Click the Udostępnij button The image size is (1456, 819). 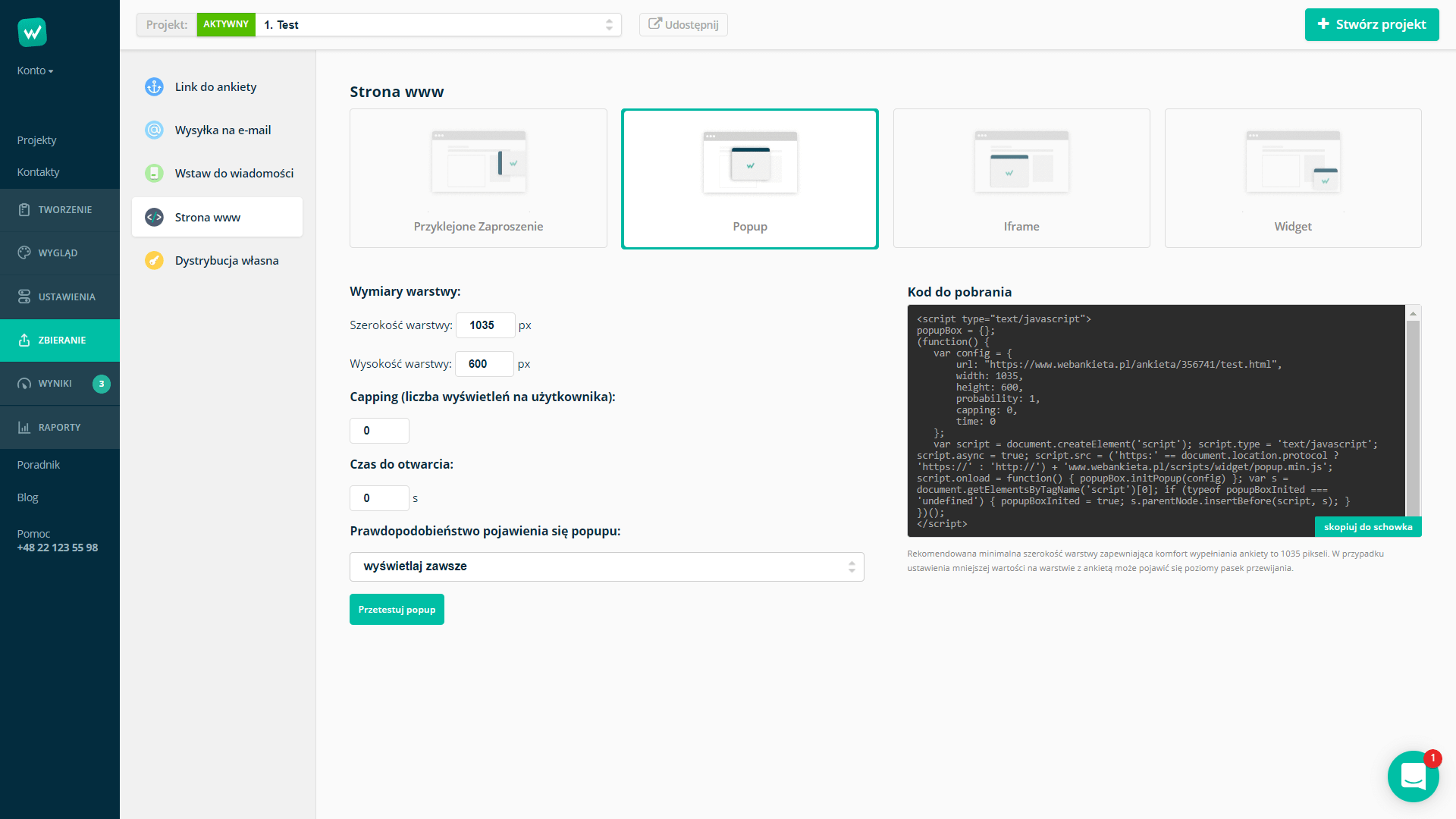coord(683,24)
